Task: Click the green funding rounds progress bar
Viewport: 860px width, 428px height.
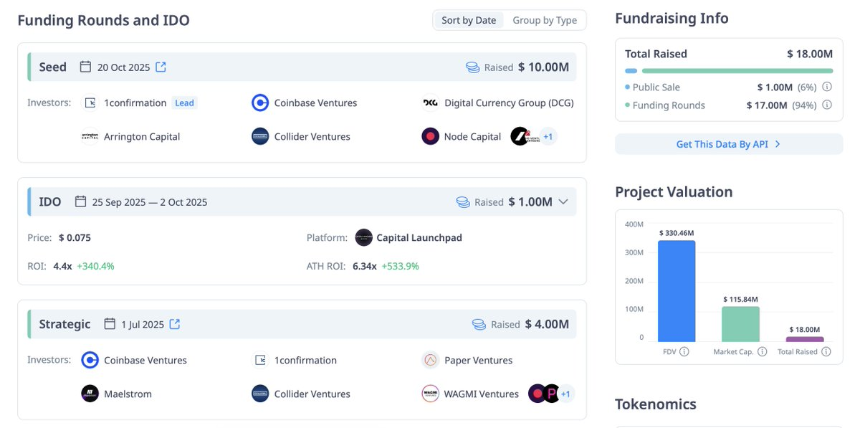Action: (x=737, y=71)
